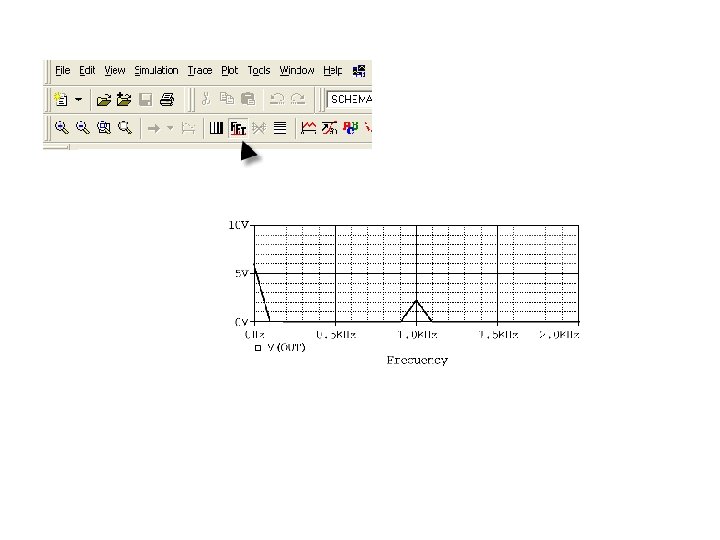Click the 0Hz x-axis label

point(255,335)
